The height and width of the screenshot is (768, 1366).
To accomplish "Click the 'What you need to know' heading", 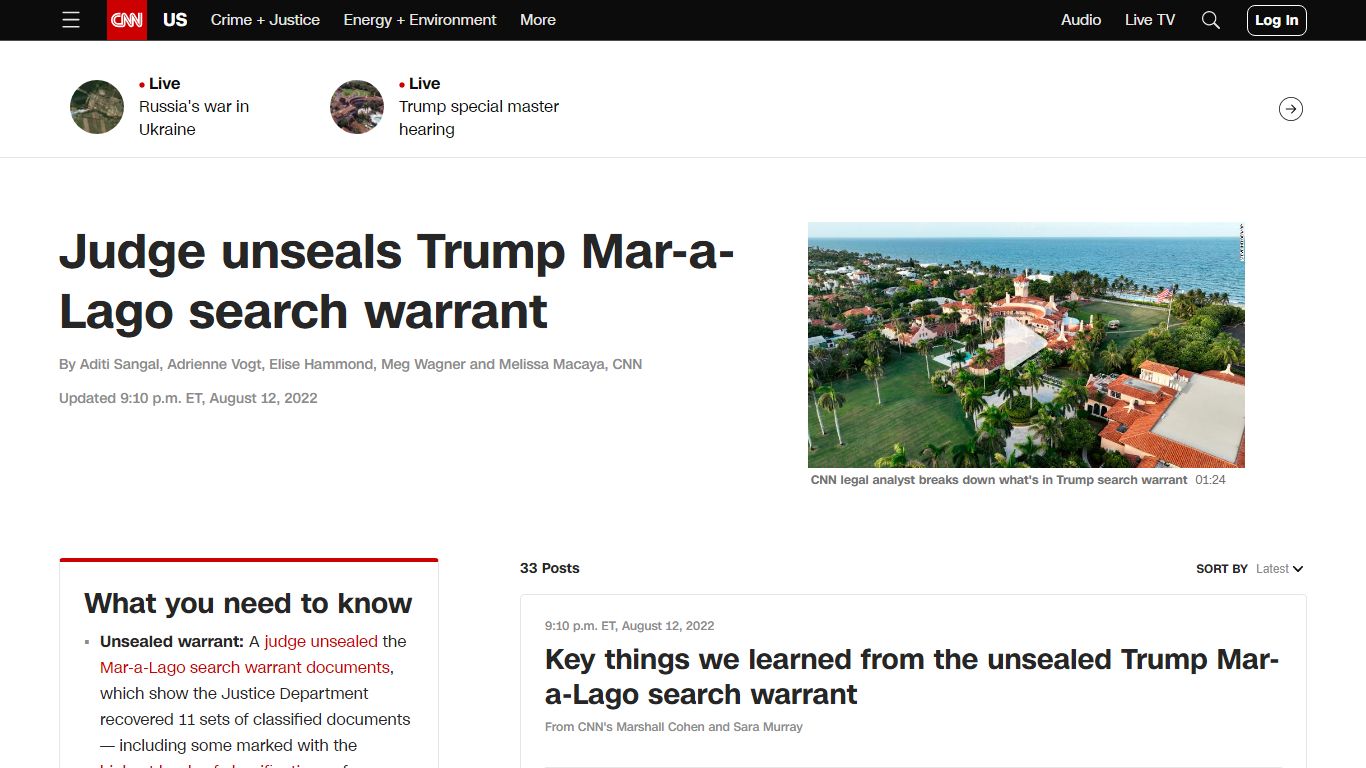I will coord(248,603).
